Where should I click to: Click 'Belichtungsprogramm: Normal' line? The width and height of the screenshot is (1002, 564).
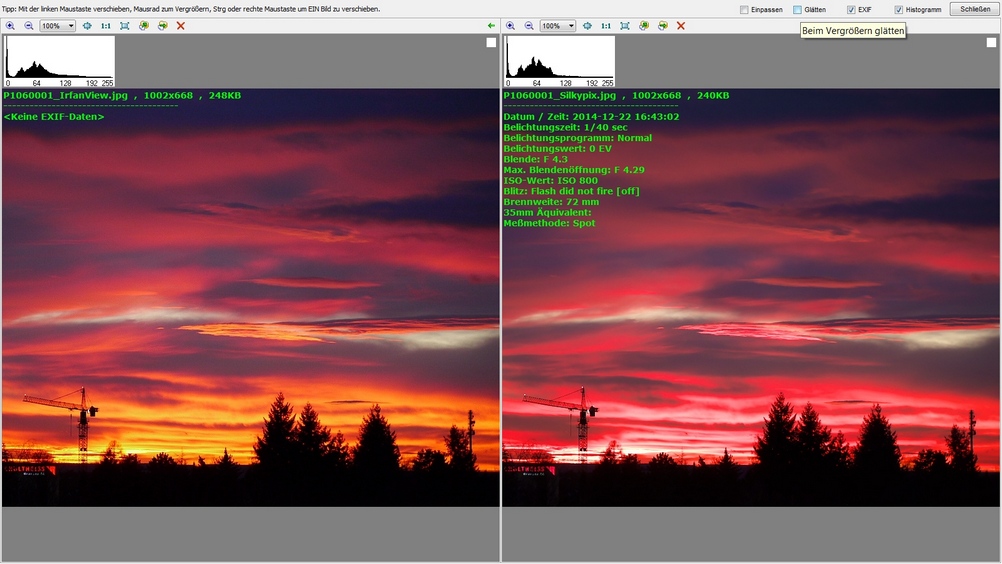tap(578, 138)
